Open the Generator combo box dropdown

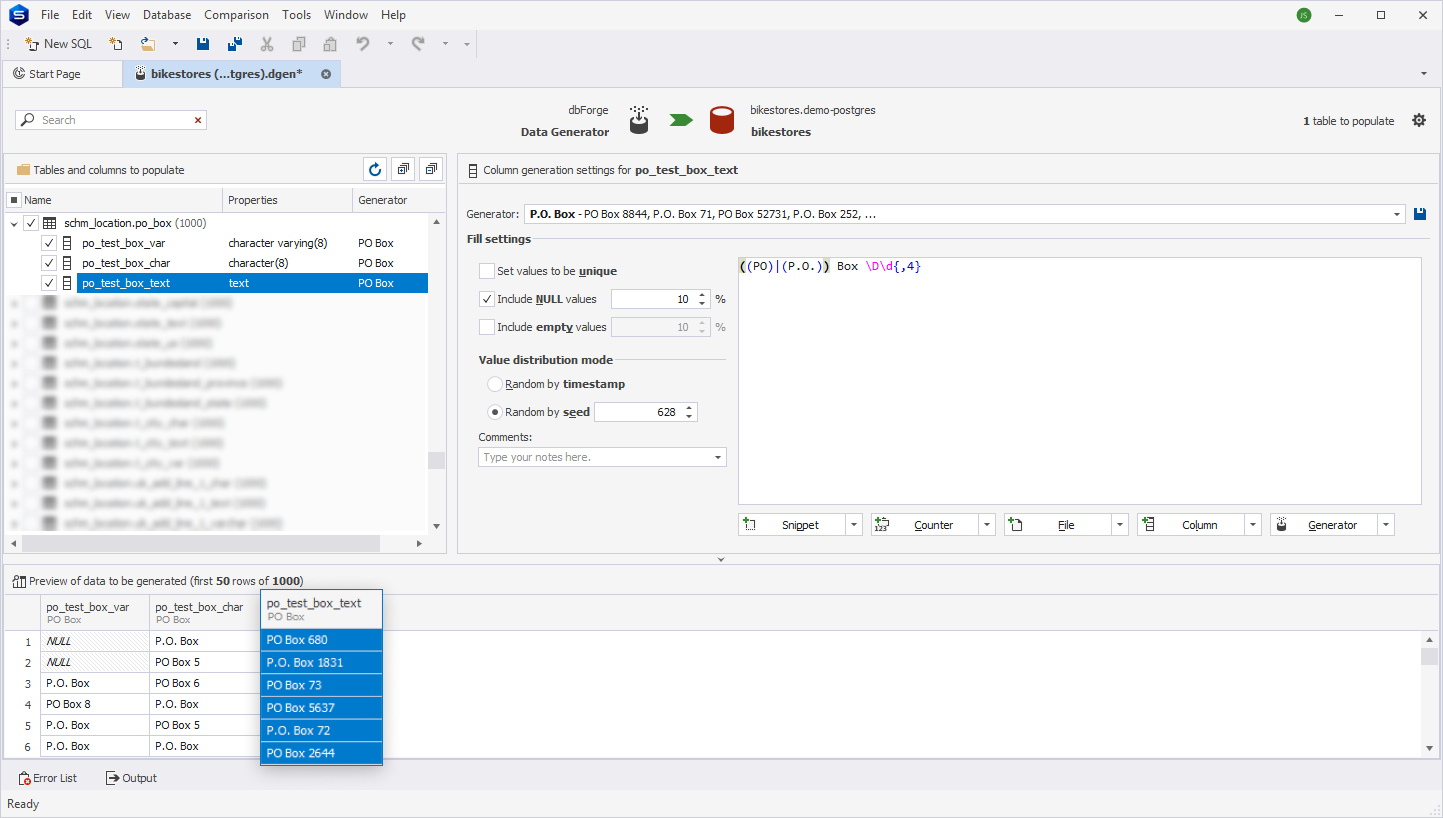(1398, 214)
